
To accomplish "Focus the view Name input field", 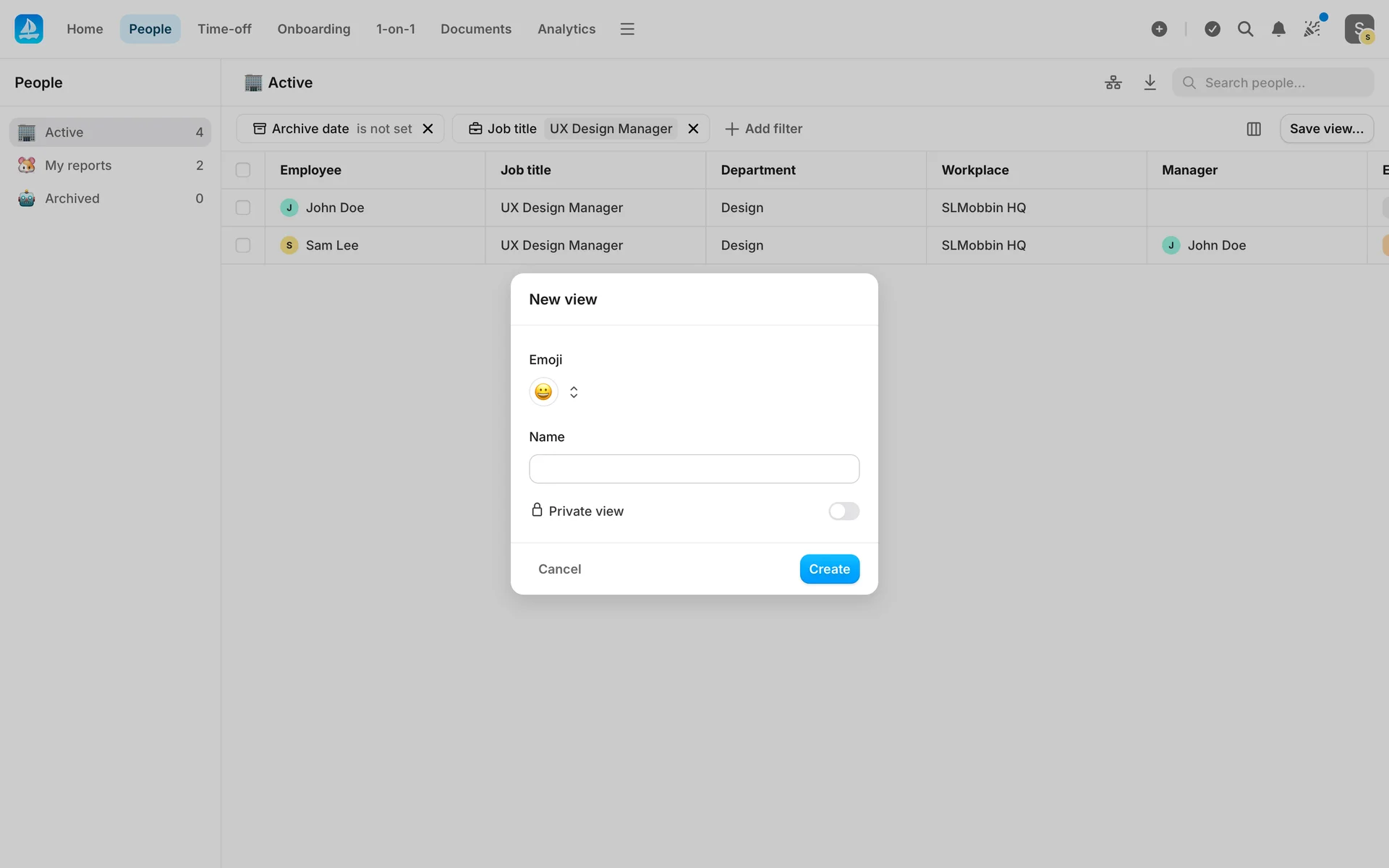I will coord(694,469).
